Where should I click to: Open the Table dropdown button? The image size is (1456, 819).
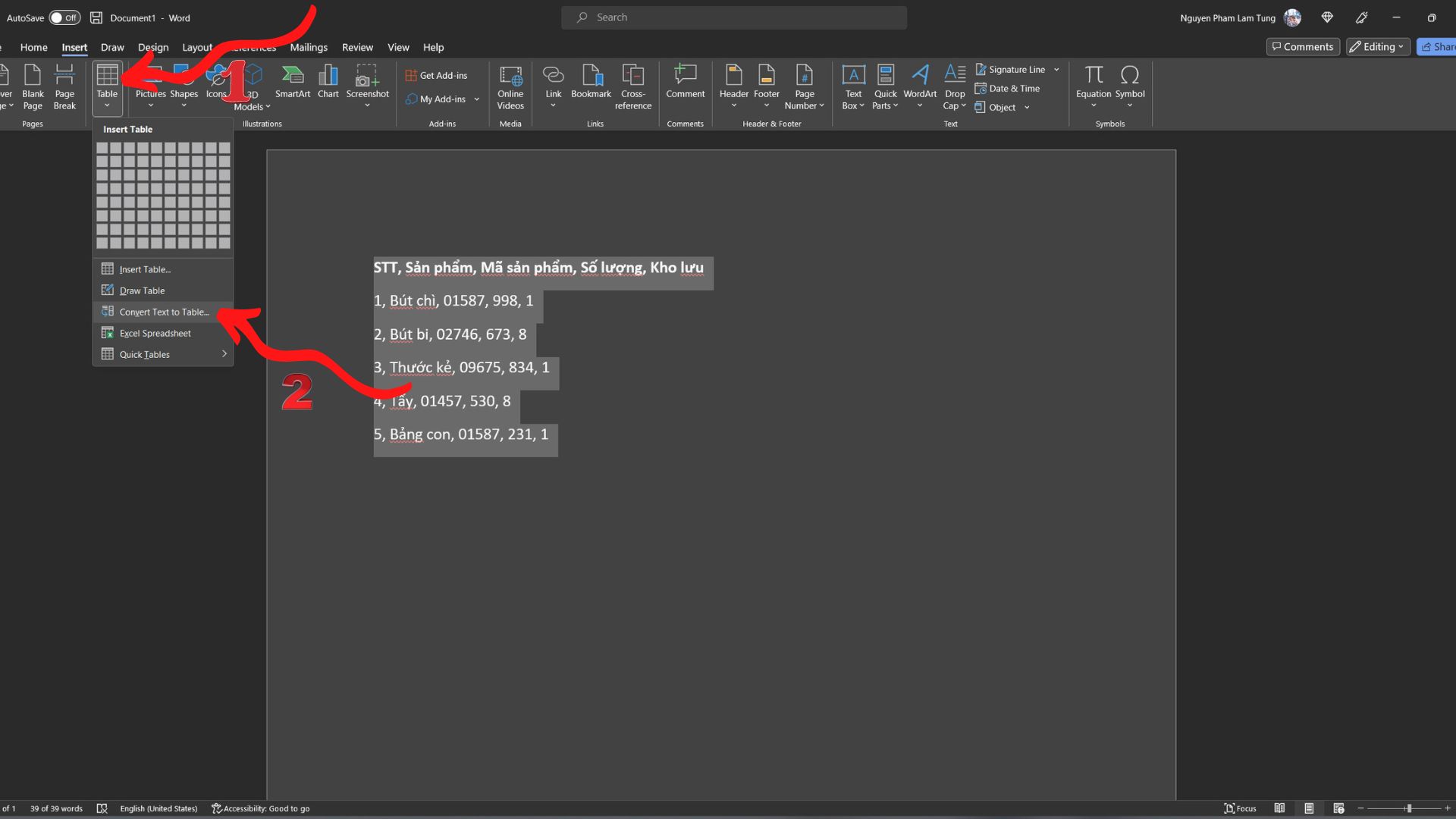click(x=107, y=87)
